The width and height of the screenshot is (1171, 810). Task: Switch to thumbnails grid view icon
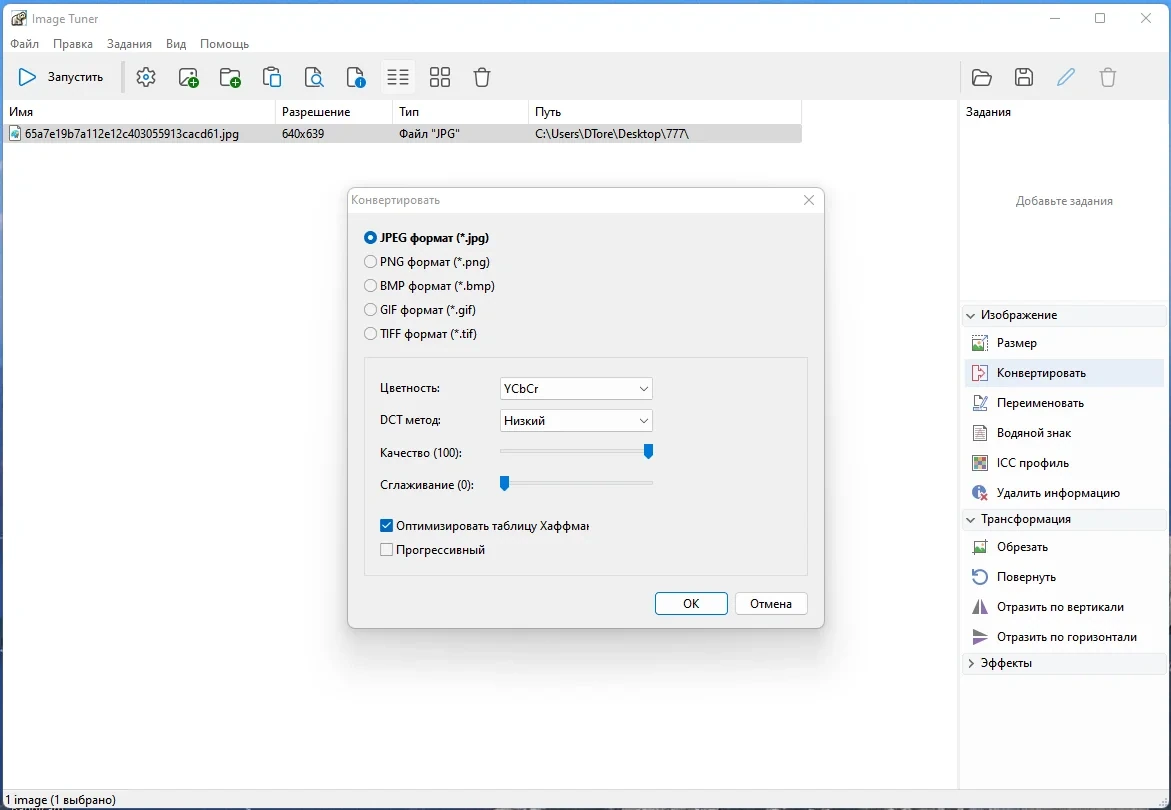[x=440, y=77]
